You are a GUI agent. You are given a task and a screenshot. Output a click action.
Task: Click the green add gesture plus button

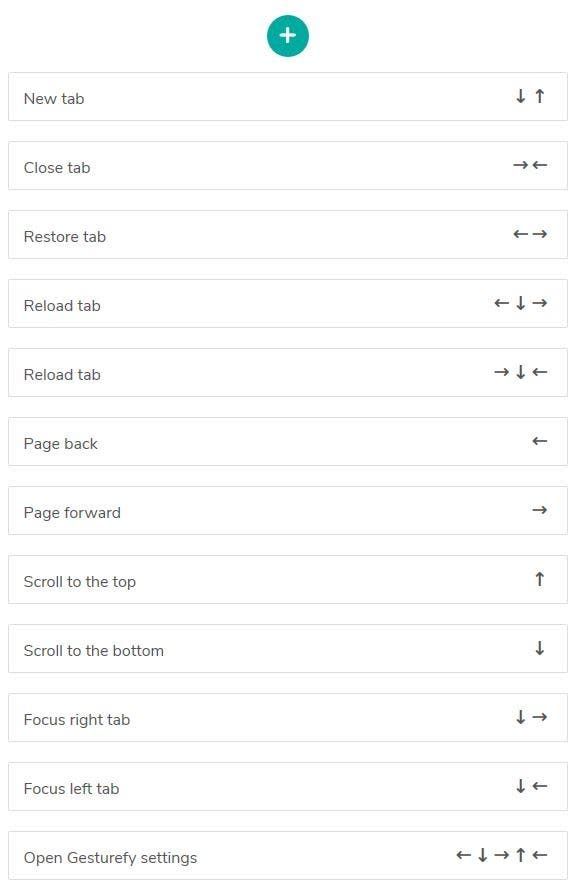(x=288, y=36)
